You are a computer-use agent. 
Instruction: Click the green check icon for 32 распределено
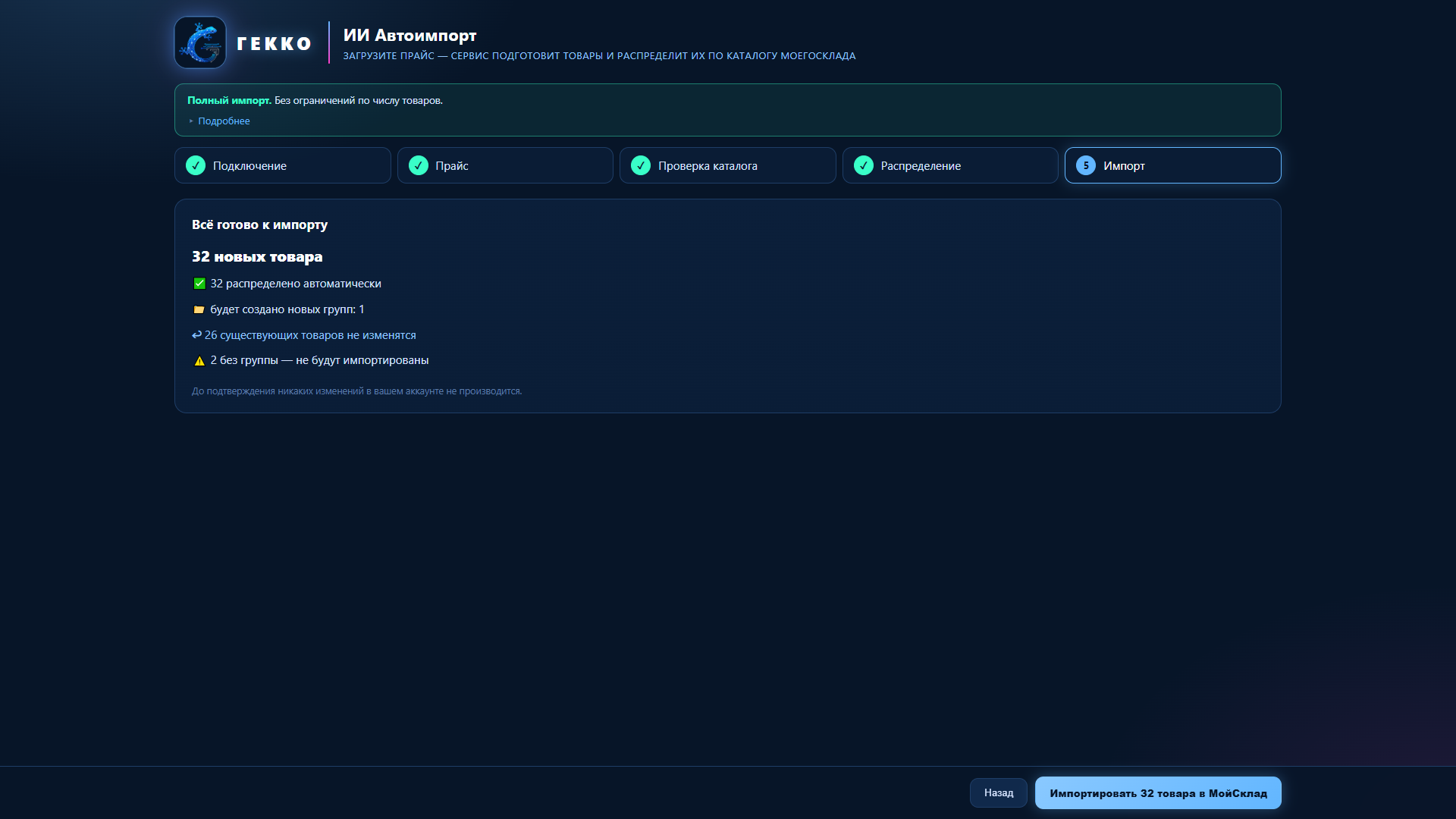199,284
